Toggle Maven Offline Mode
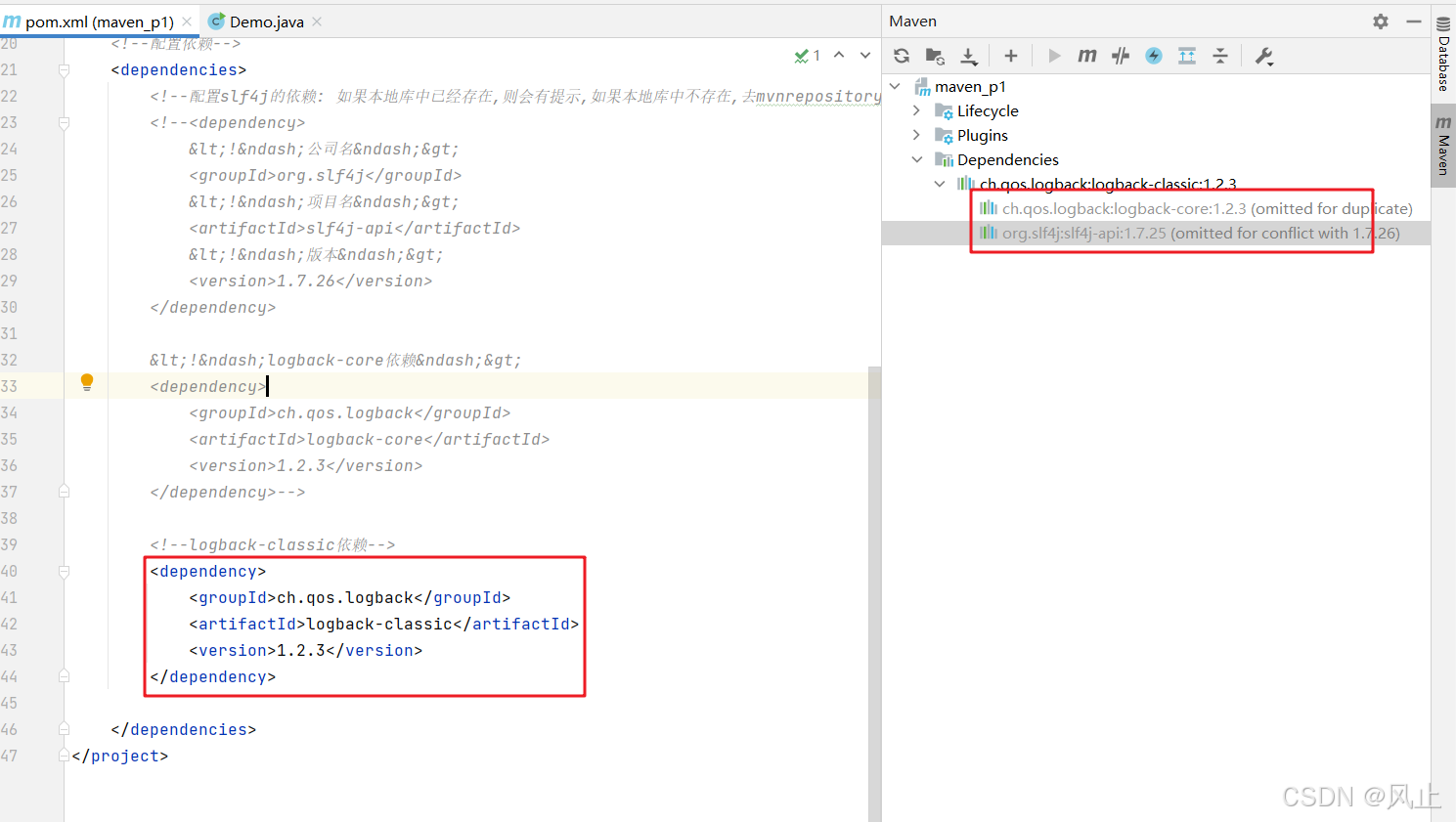The height and width of the screenshot is (822, 1456). (1121, 56)
